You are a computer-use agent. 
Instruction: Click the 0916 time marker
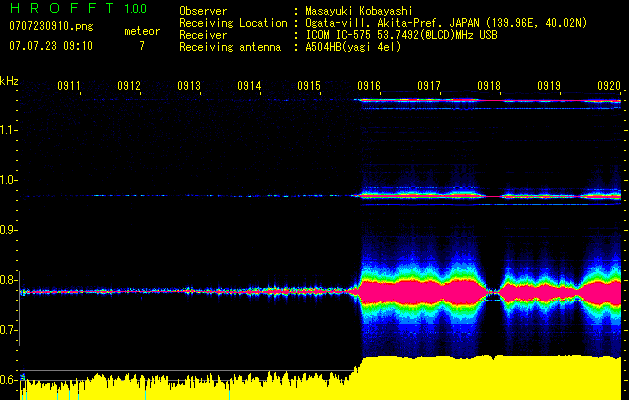point(369,86)
